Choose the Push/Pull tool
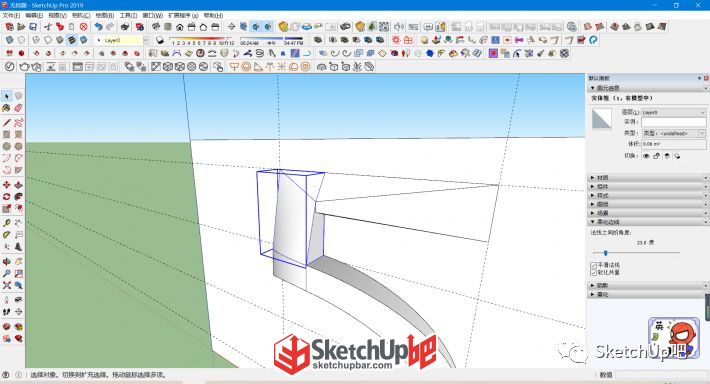The image size is (710, 384). [18, 185]
